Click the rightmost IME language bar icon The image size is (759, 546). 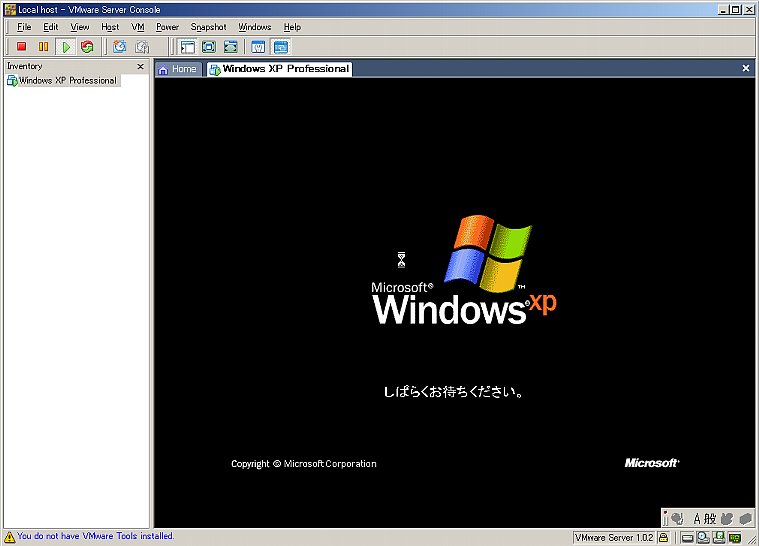pyautogui.click(x=745, y=519)
